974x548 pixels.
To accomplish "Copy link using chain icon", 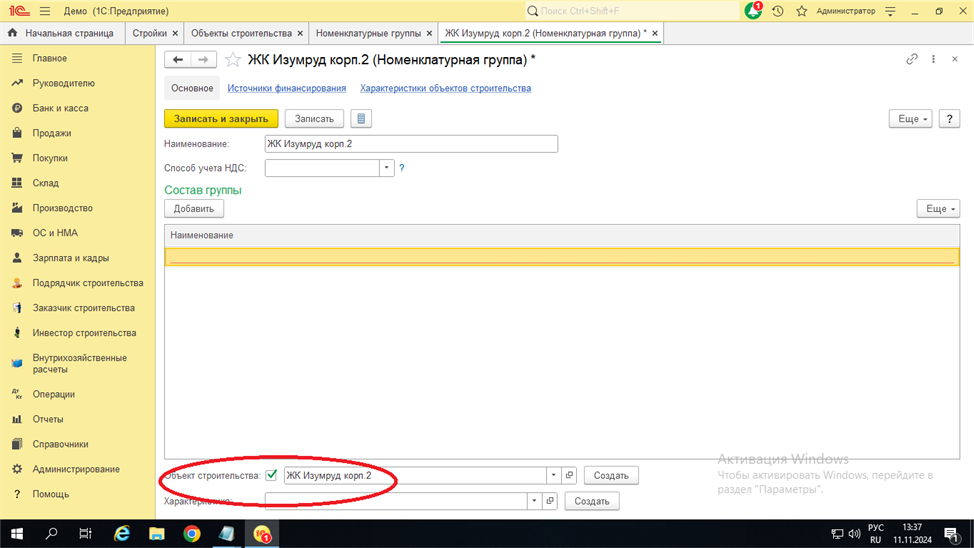I will coord(911,60).
